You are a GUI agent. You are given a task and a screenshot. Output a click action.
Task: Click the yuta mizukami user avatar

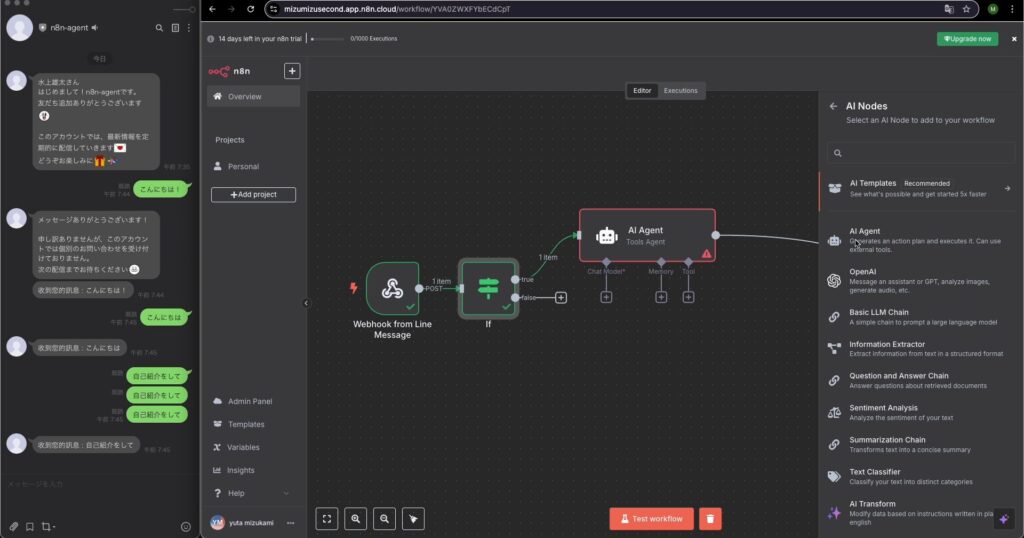[217, 522]
